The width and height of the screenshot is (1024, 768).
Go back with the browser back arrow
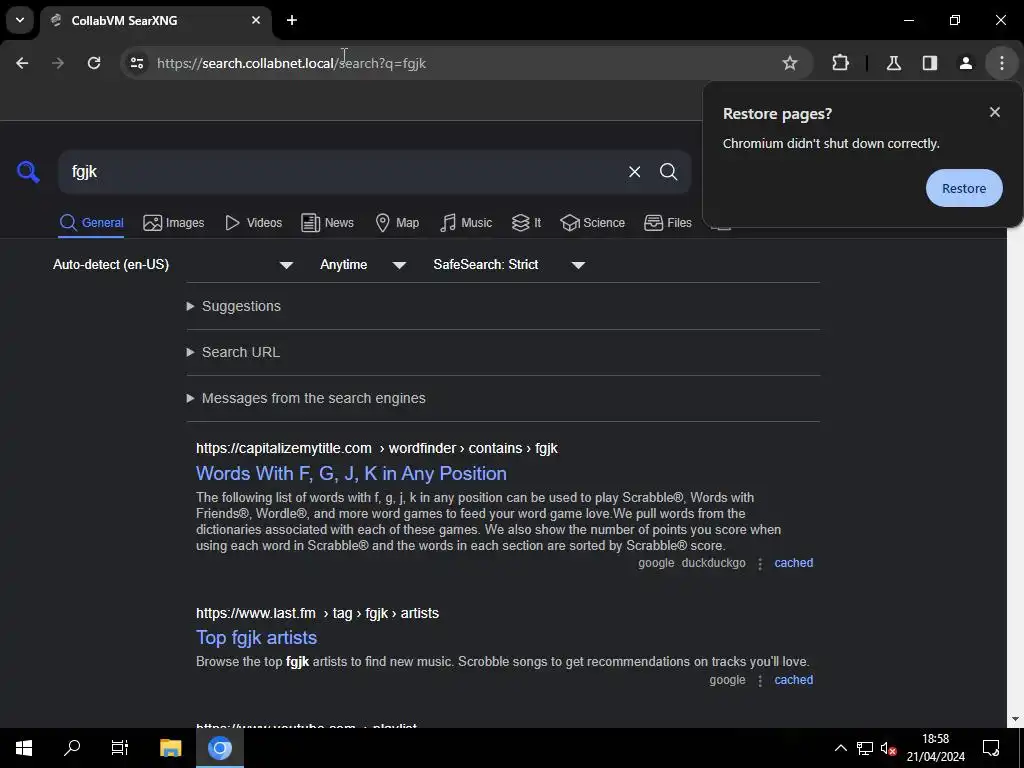point(22,63)
